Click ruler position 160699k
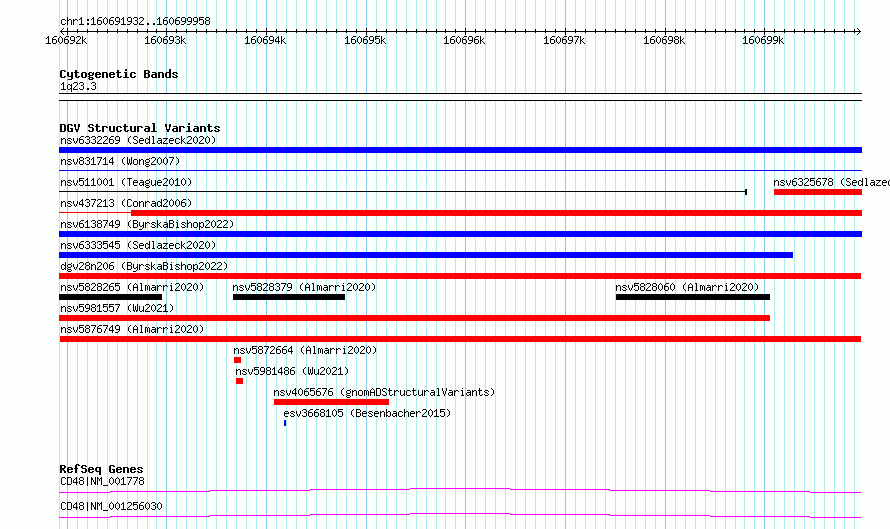 (763, 40)
